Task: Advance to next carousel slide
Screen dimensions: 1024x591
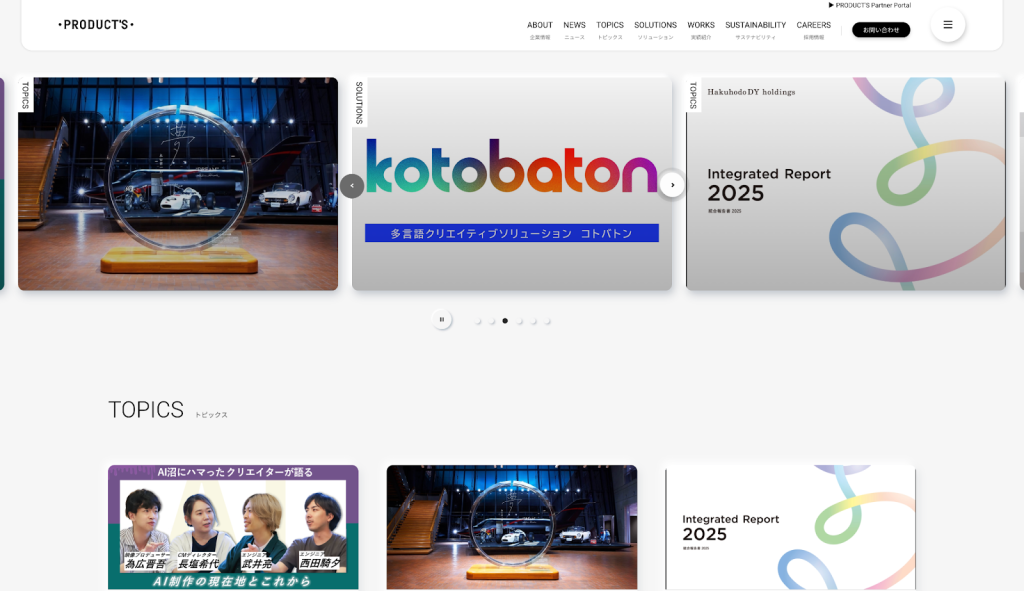Action: point(672,185)
